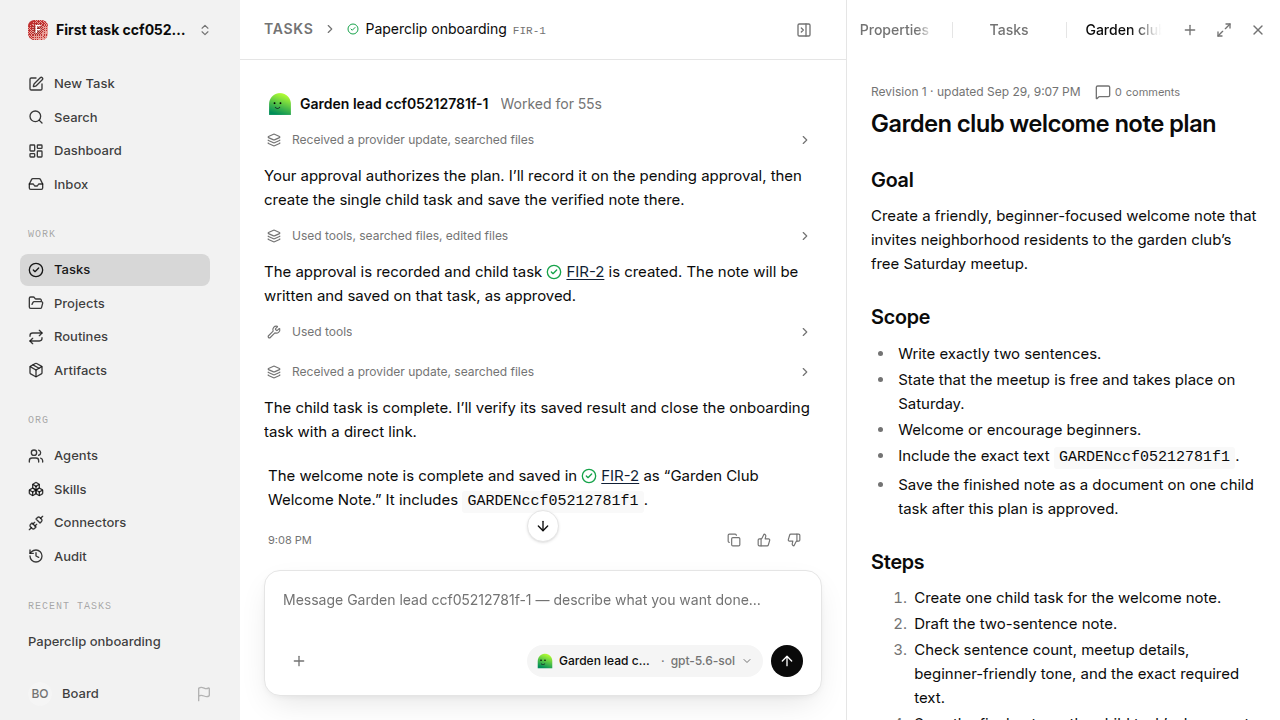This screenshot has width=1280, height=720.
Task: Close the side panel
Action: click(x=1258, y=30)
